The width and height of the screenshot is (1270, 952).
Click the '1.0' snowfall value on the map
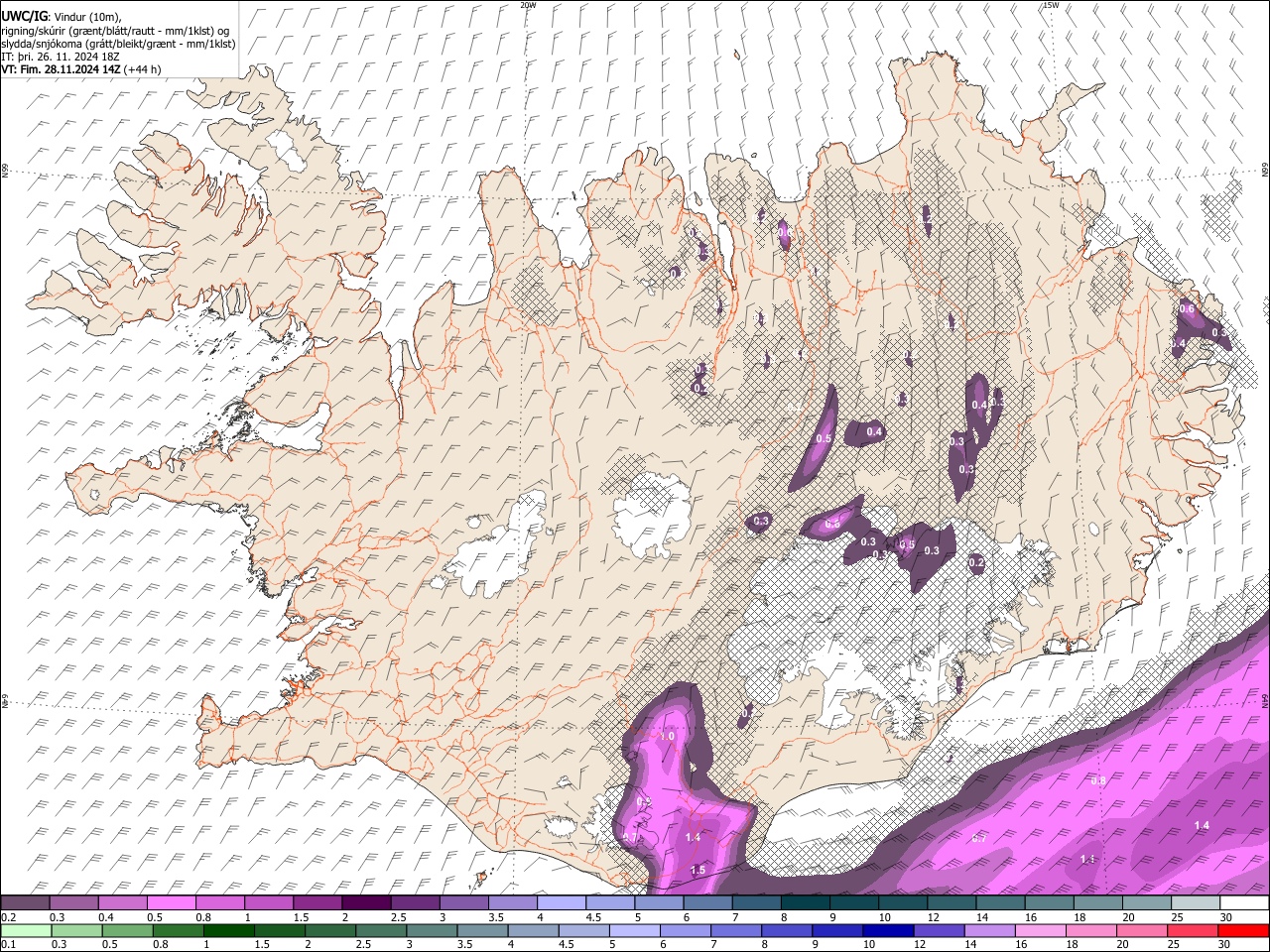click(667, 737)
